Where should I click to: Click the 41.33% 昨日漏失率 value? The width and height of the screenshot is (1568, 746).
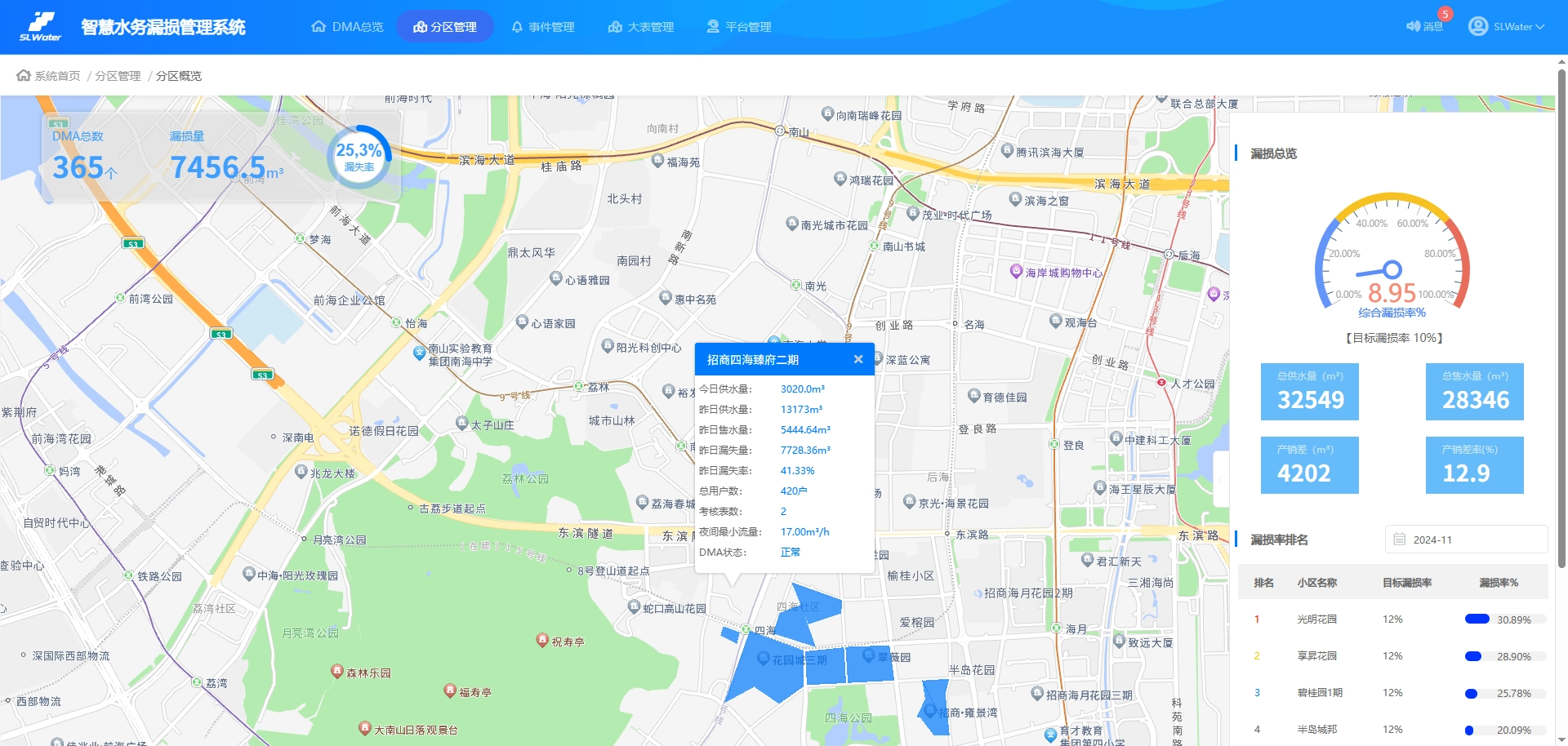pyautogui.click(x=797, y=471)
